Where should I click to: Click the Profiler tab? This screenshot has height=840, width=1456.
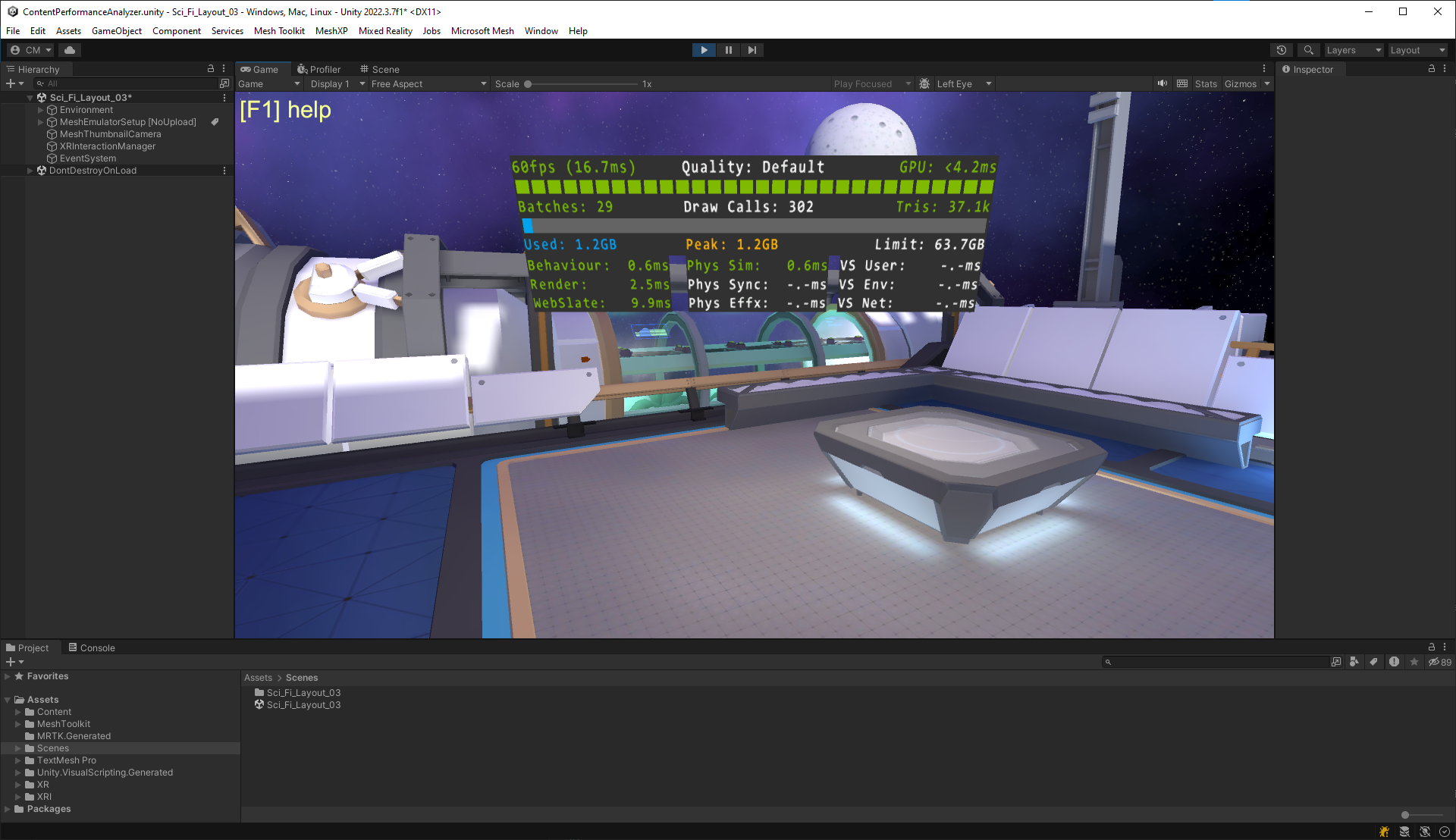(321, 68)
